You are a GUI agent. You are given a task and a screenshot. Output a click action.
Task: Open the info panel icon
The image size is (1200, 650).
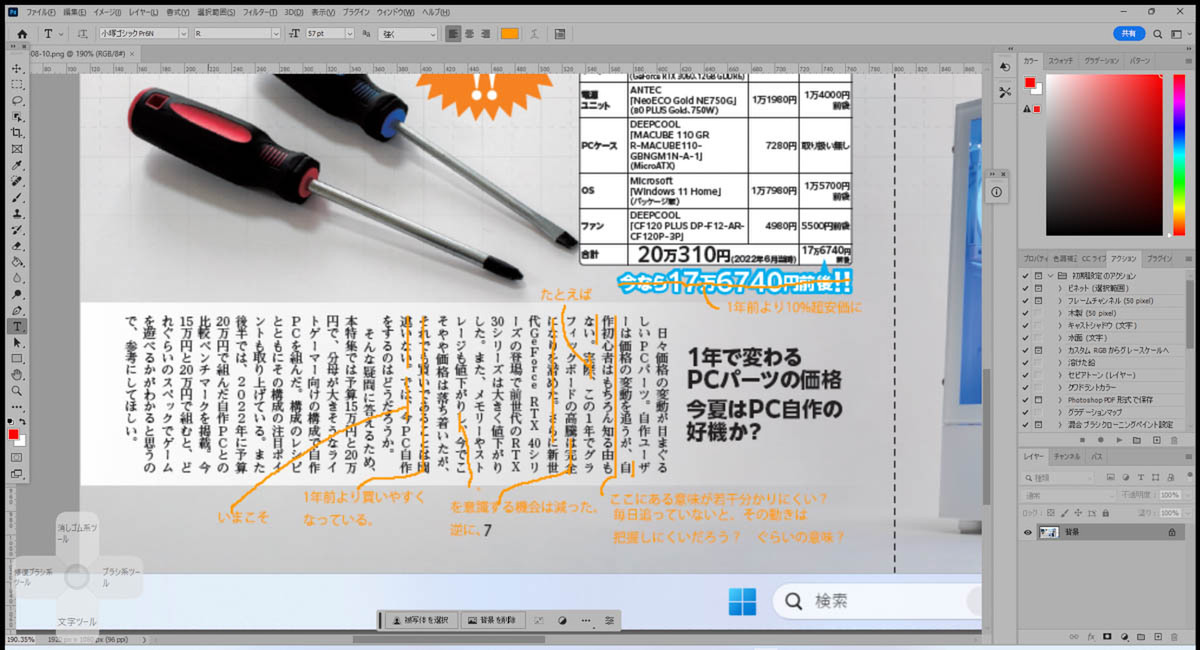tap(997, 191)
